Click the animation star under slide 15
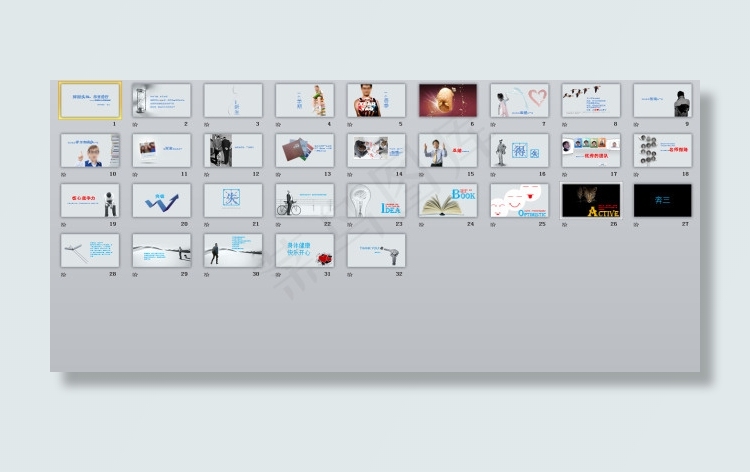Screen dimensions: 750x472 (422, 174)
